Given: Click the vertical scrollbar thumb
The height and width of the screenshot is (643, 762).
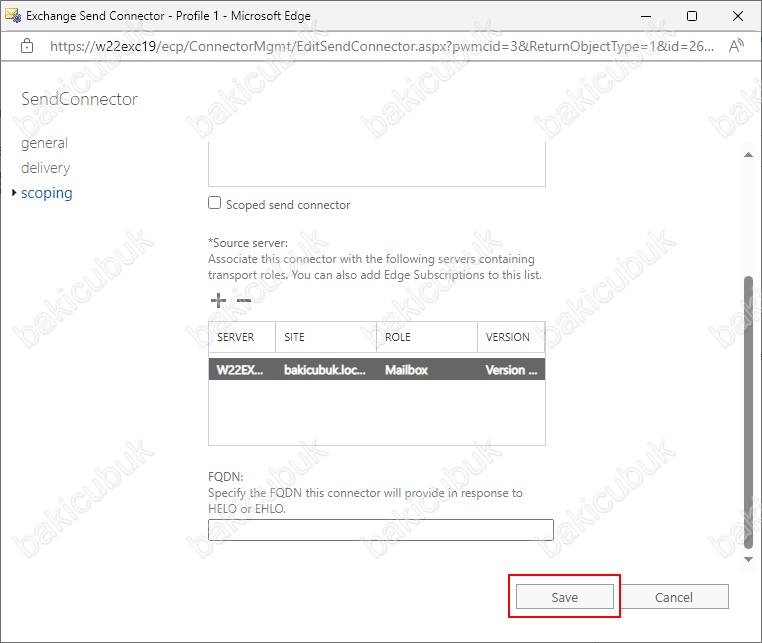Looking at the screenshot, I should click(748, 412).
